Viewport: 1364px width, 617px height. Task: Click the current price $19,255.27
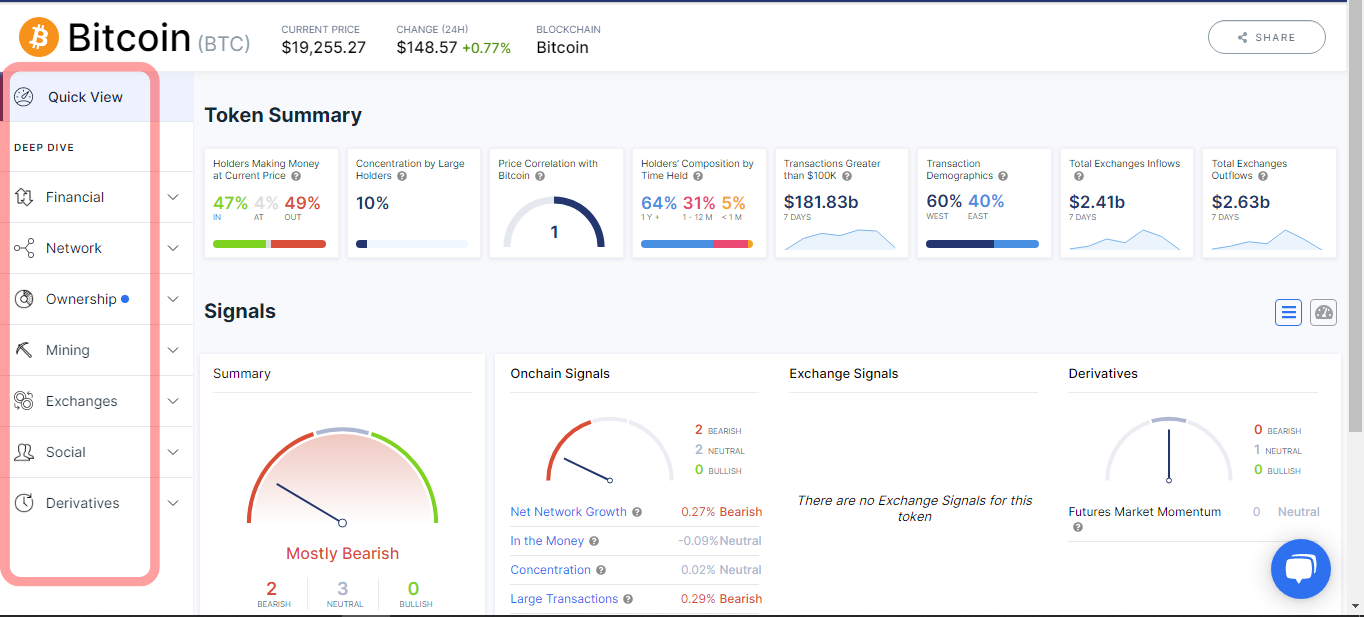point(323,47)
